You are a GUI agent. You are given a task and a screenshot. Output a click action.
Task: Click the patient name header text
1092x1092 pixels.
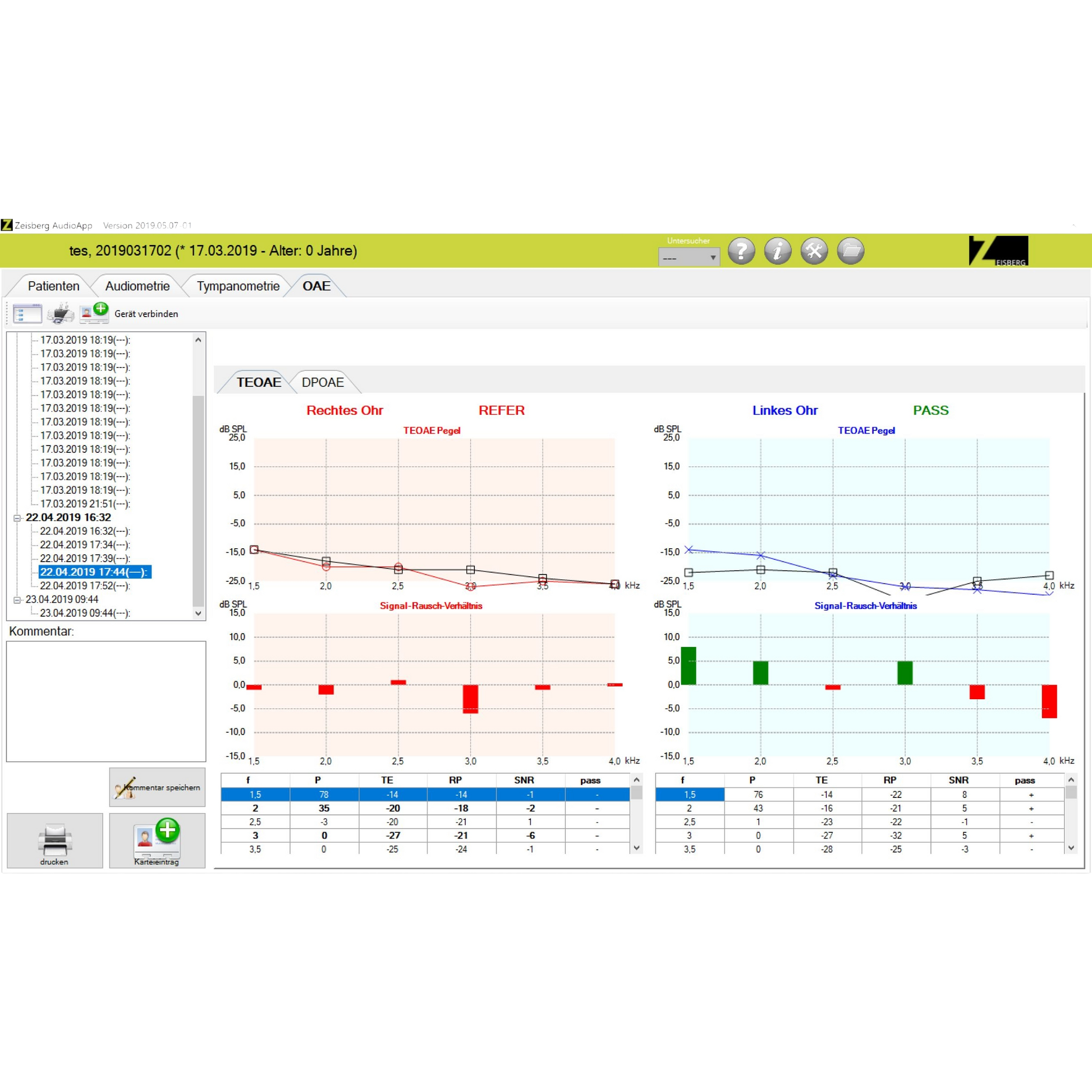(x=213, y=250)
